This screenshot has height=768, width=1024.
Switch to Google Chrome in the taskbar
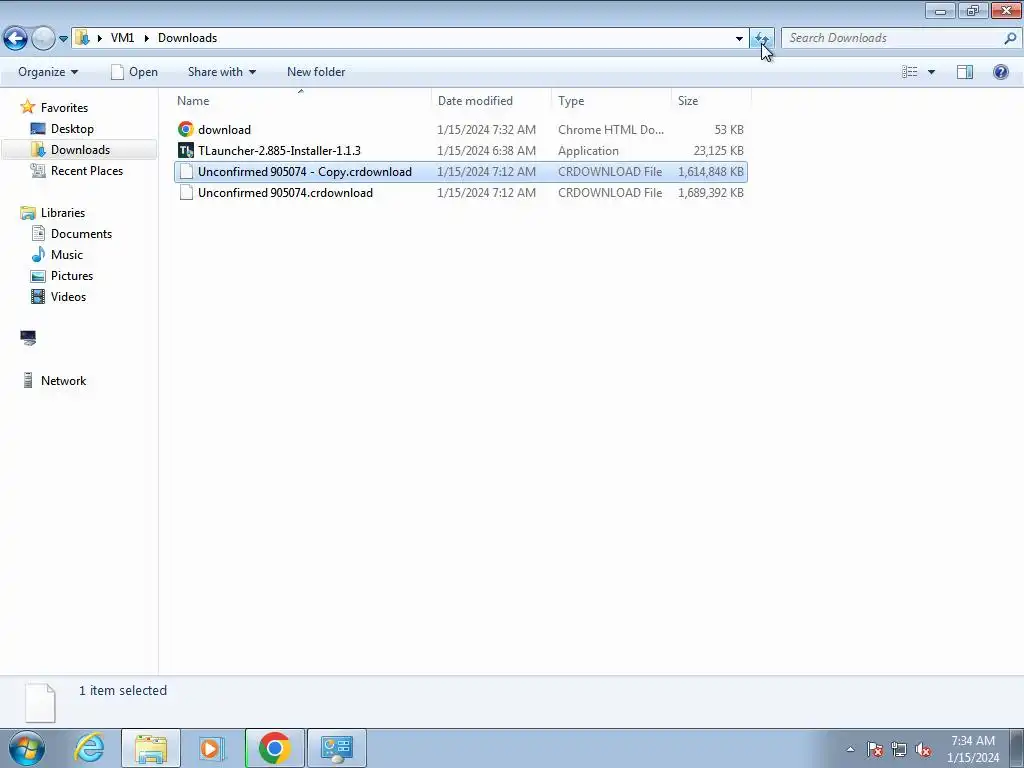click(274, 748)
